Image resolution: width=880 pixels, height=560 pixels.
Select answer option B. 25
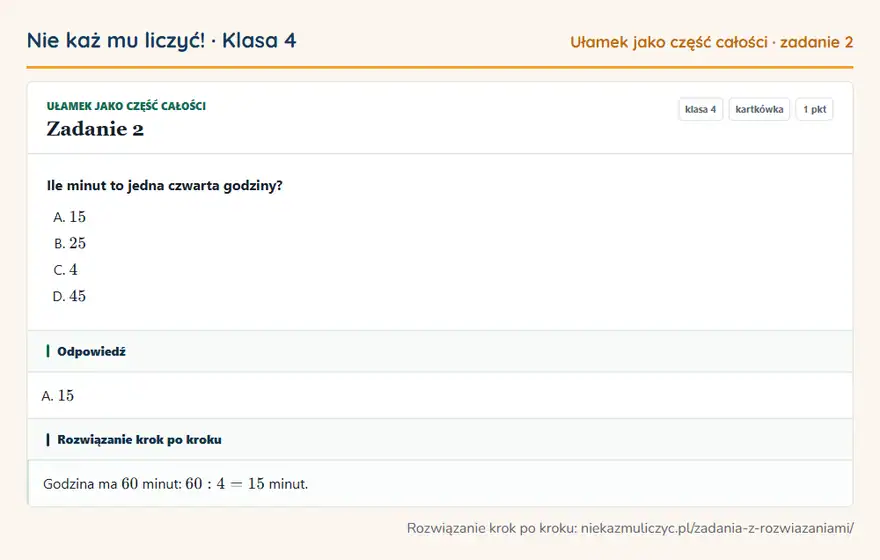[70, 243]
